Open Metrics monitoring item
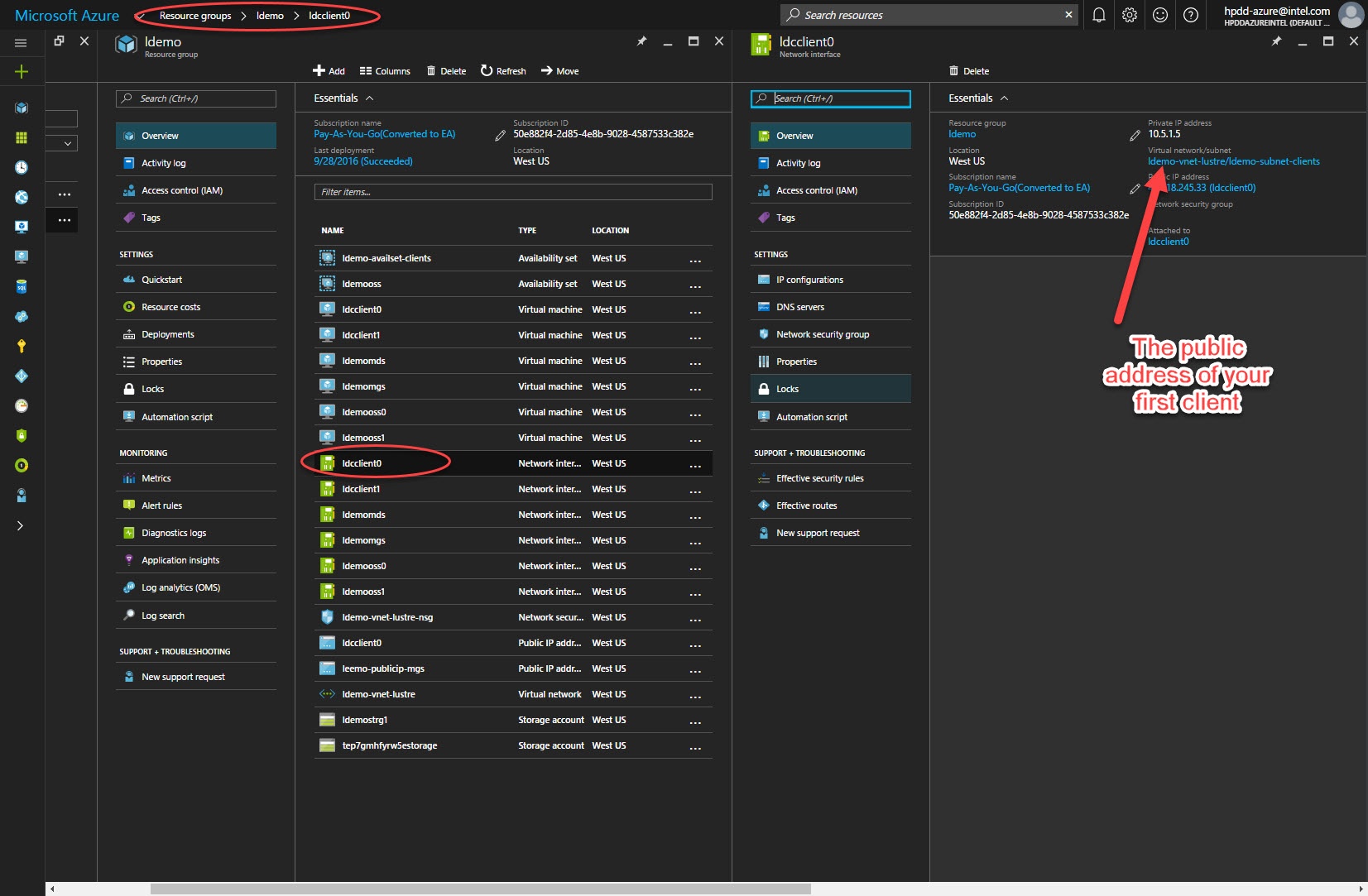The width and height of the screenshot is (1368, 896). coord(196,478)
